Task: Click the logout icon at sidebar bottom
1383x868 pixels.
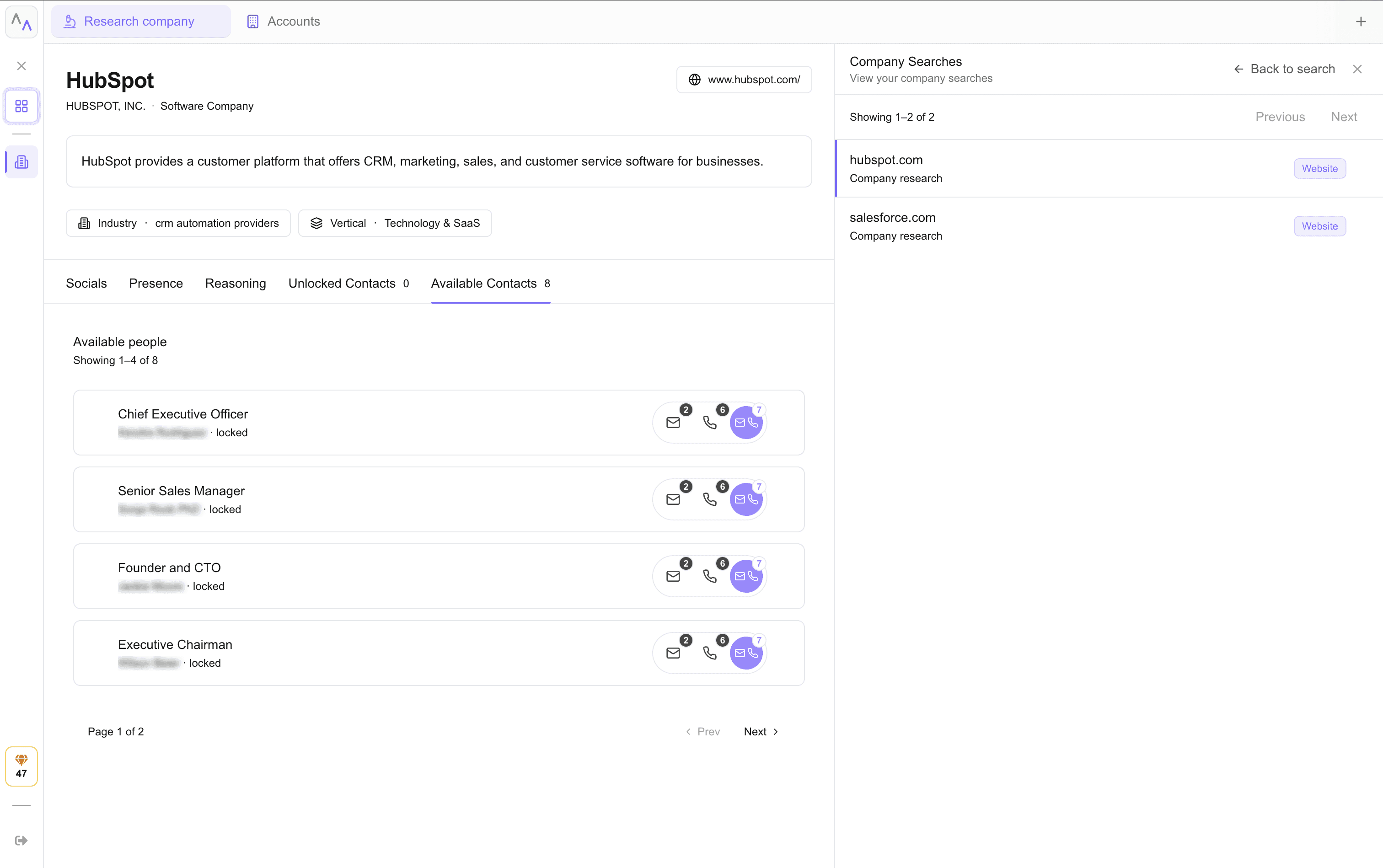Action: 21,841
